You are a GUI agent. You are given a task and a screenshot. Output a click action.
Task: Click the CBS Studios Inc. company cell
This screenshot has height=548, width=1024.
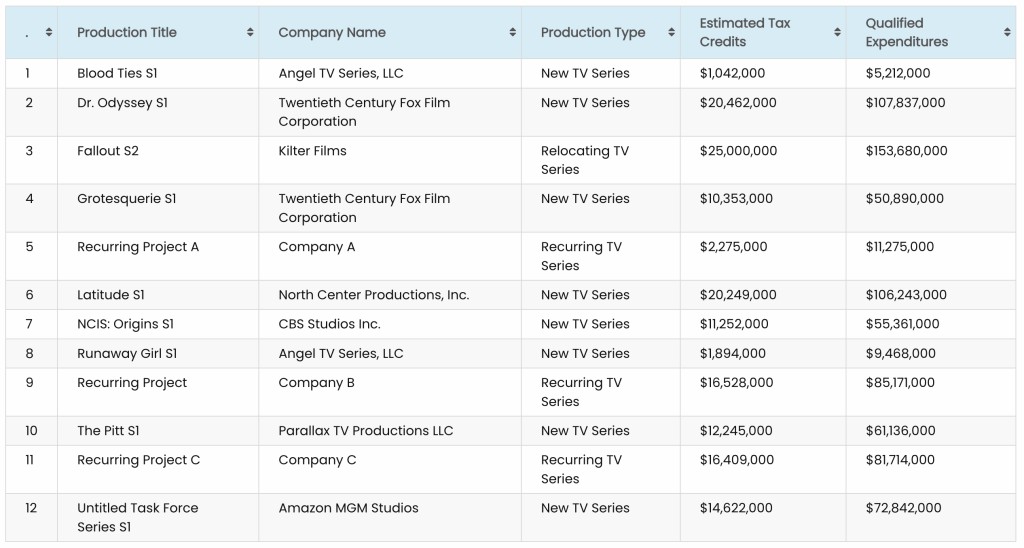[329, 324]
